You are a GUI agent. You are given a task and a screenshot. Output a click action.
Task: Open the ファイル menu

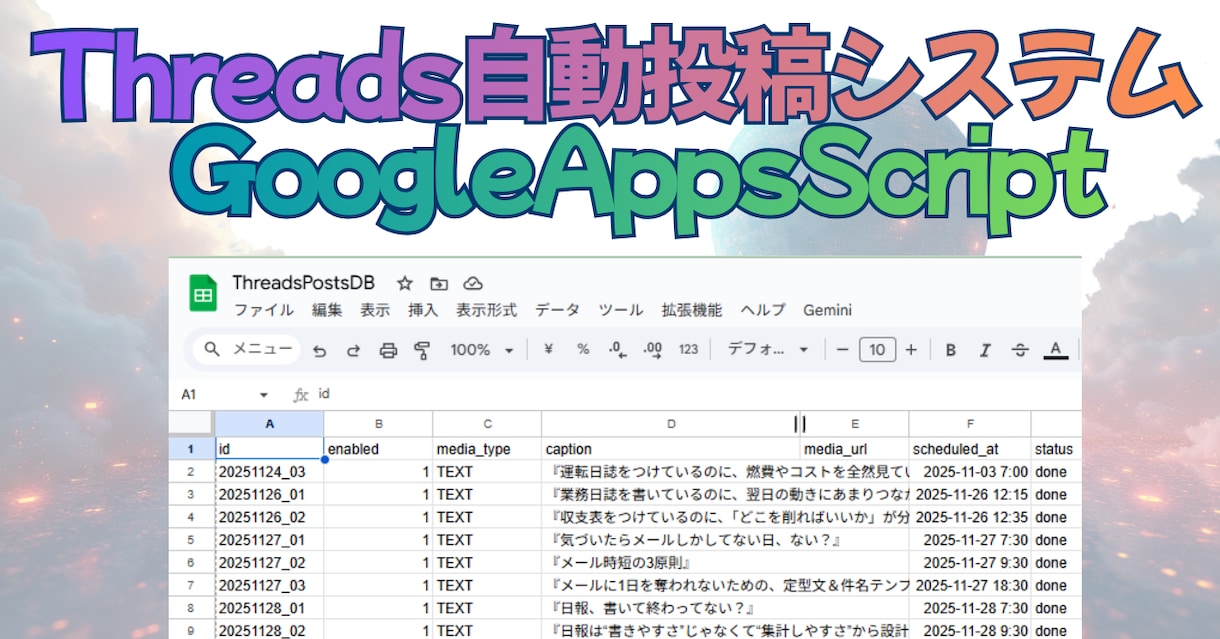pos(263,310)
